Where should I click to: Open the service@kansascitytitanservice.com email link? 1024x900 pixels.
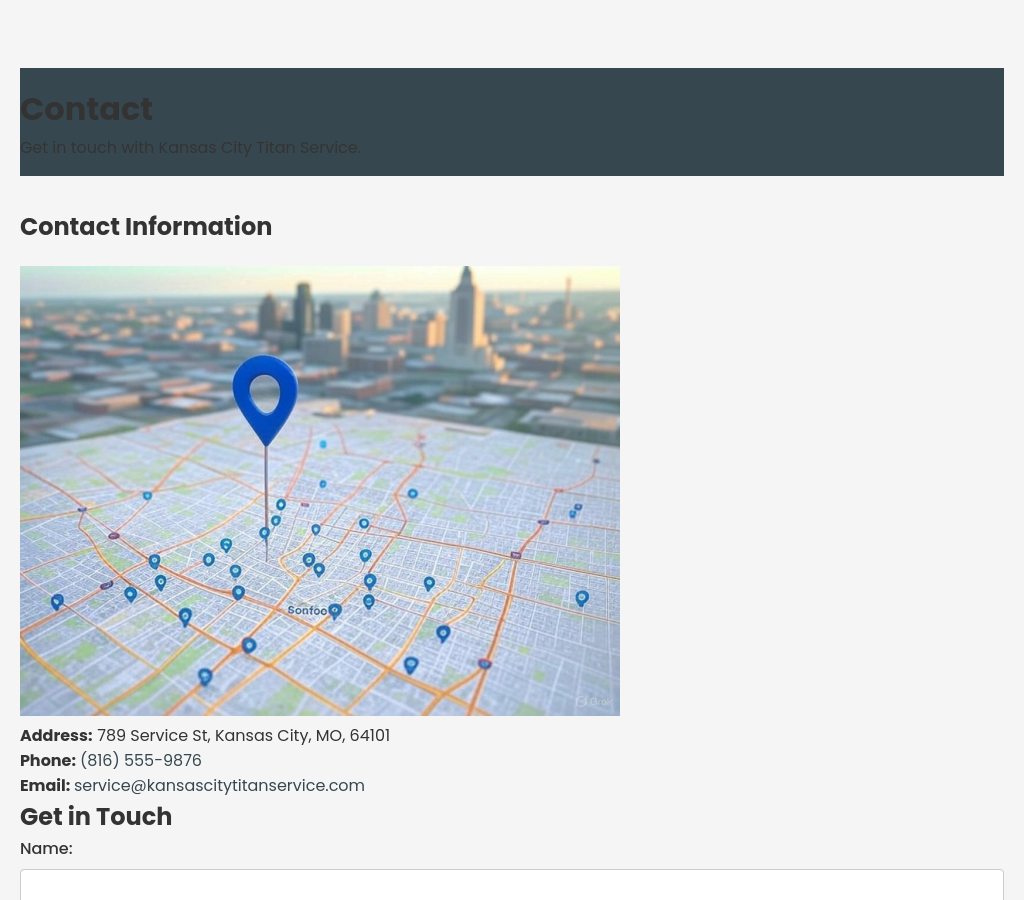pos(219,785)
